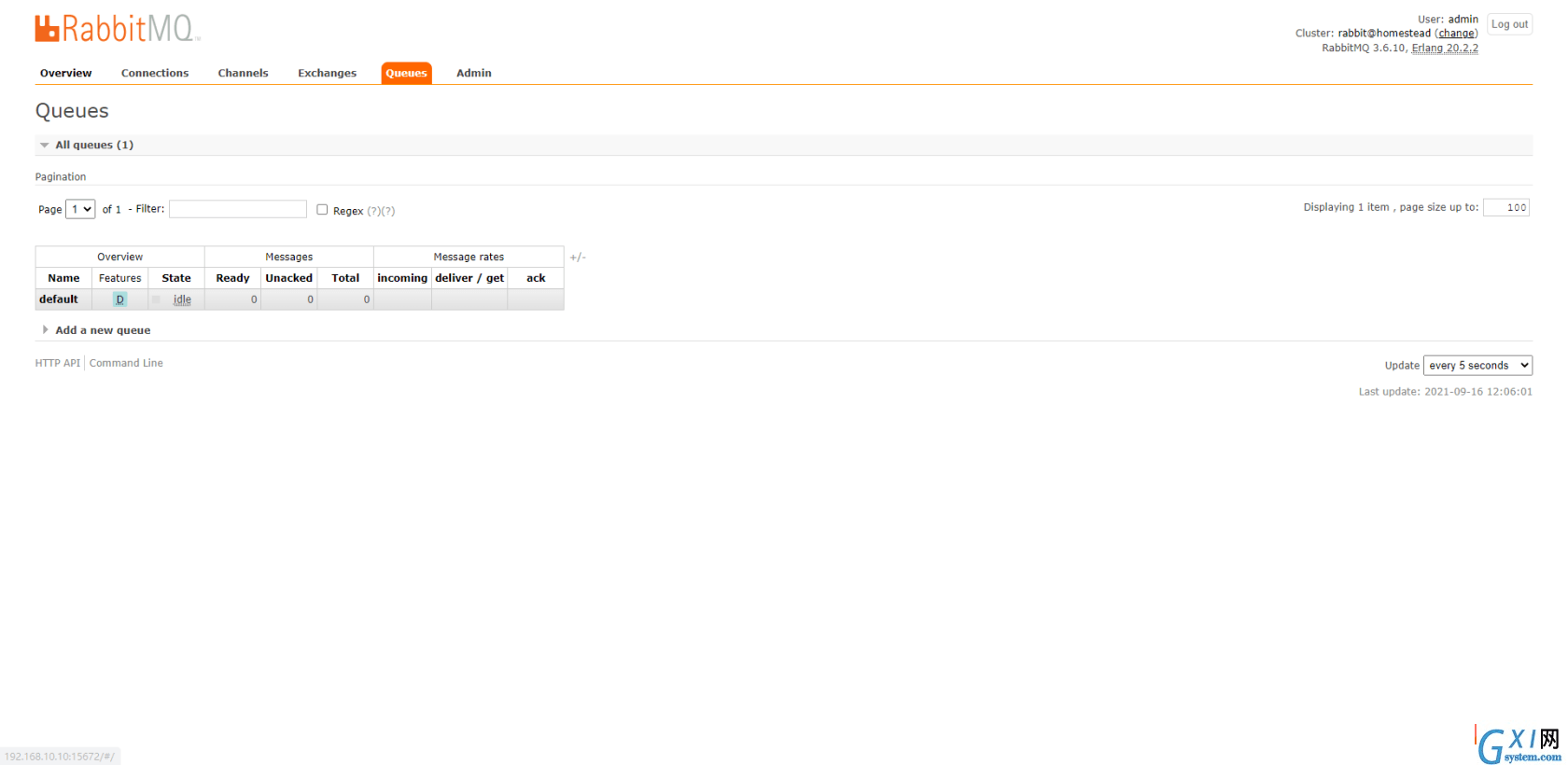Sort by the incoming rate column header
The height and width of the screenshot is (765, 1568).
pos(402,278)
